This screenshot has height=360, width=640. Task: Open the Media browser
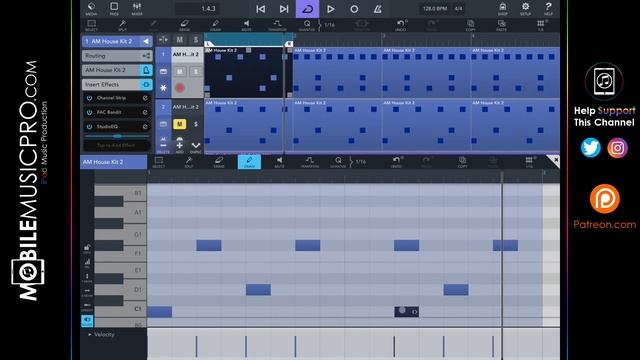(x=91, y=9)
